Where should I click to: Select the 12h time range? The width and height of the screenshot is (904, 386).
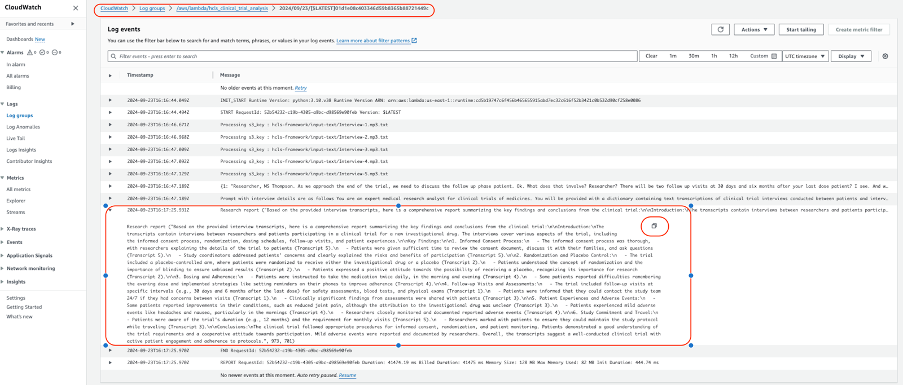point(733,56)
